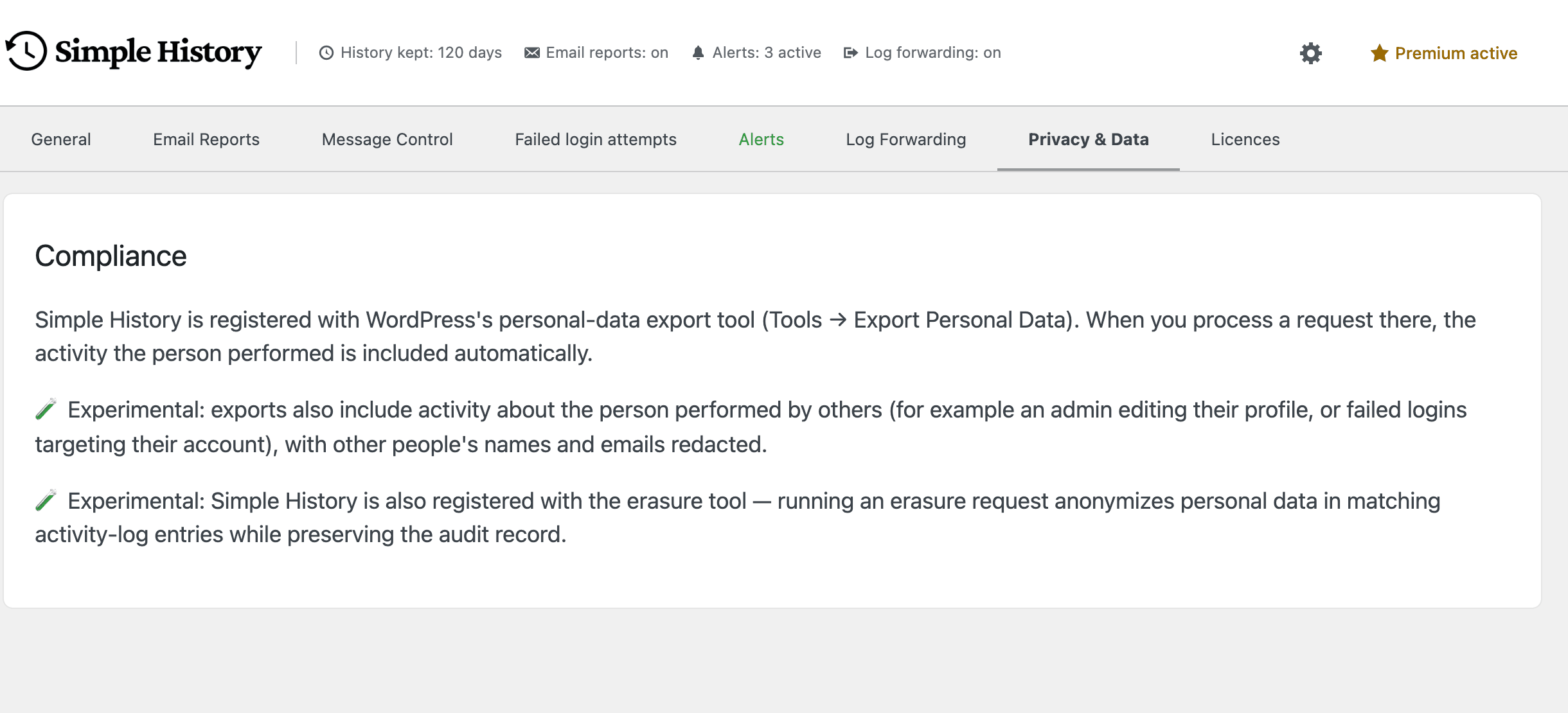This screenshot has width=1568, height=713.
Task: Switch to the General tab
Action: coord(61,139)
